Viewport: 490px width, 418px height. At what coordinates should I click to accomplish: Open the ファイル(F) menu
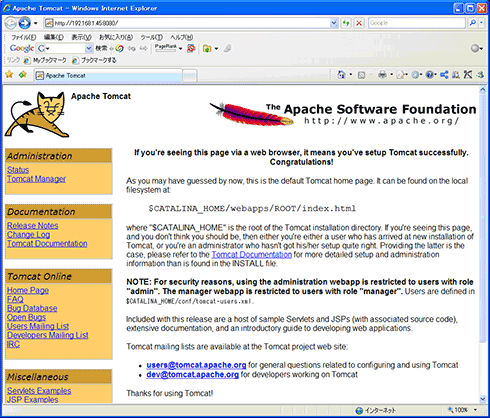point(23,37)
